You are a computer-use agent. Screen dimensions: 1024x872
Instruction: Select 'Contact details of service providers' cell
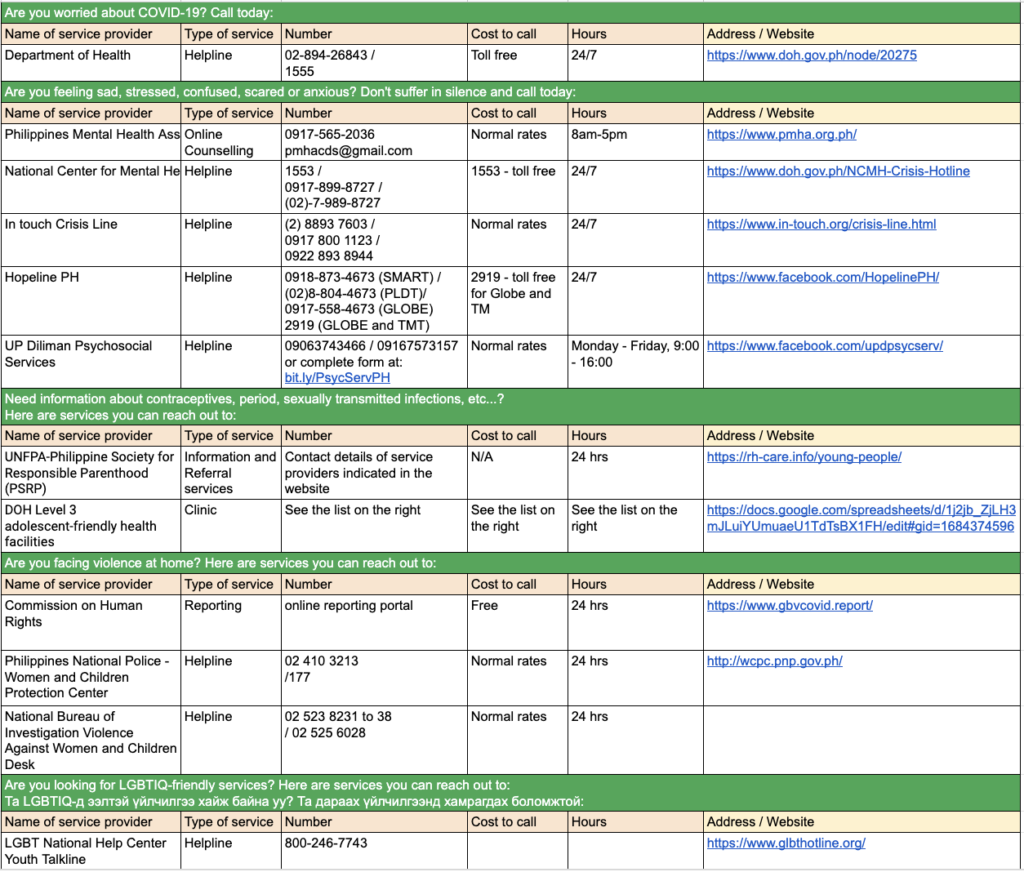[374, 473]
